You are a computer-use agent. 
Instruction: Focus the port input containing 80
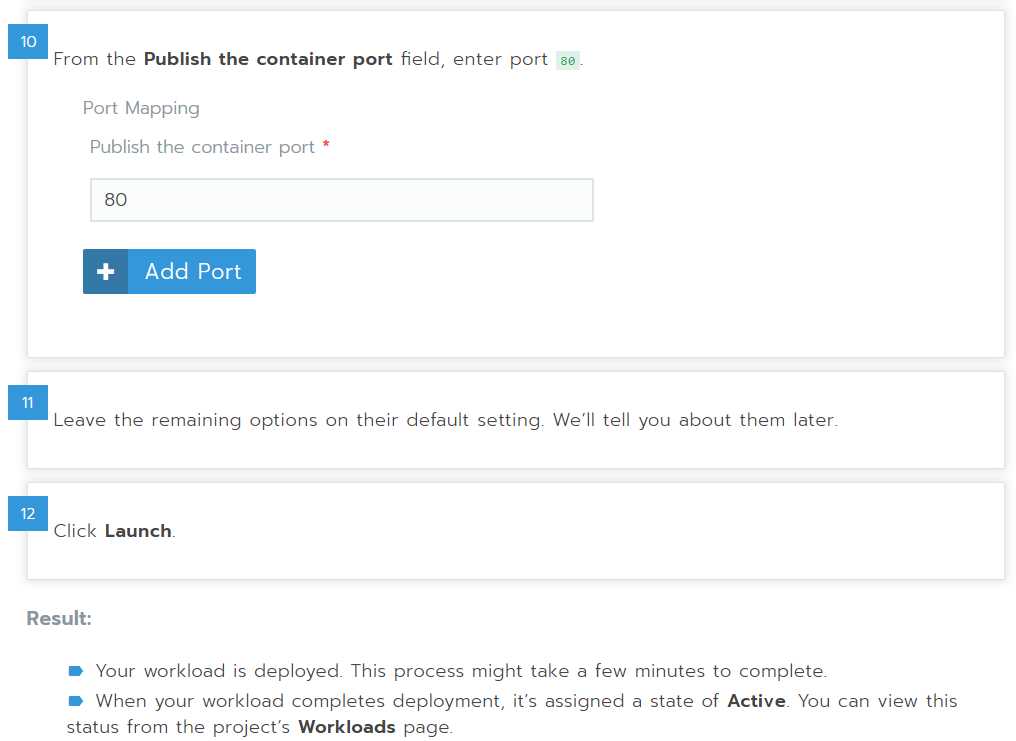tap(341, 200)
